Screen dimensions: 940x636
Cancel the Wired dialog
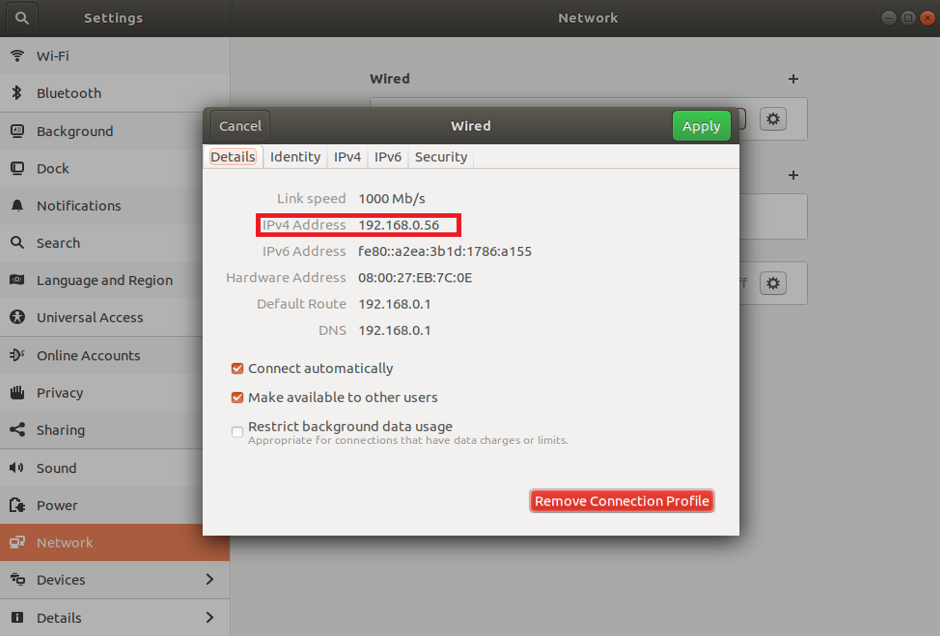click(x=240, y=126)
